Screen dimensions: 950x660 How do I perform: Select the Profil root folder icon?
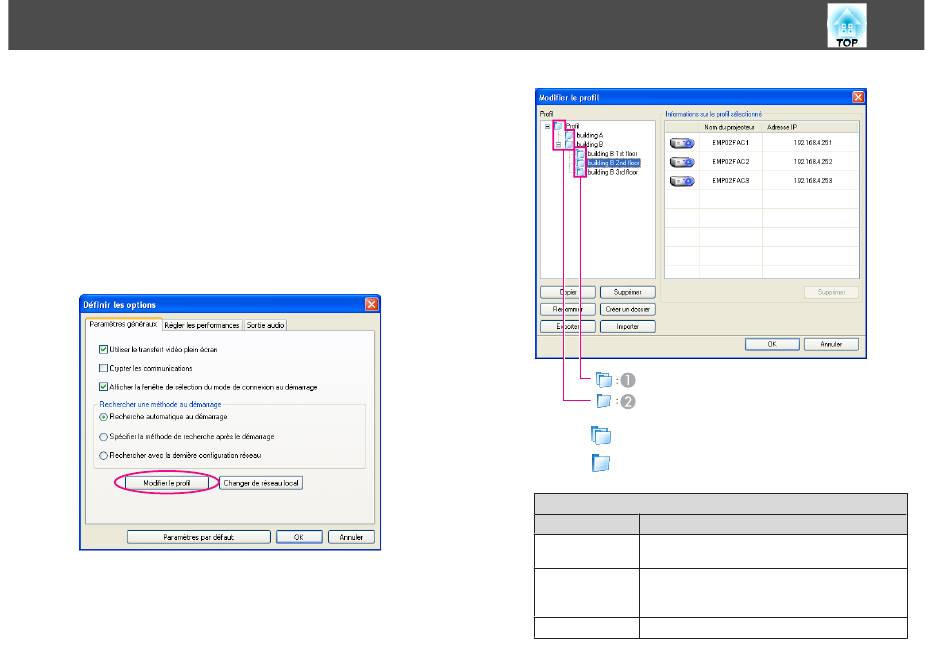point(559,126)
